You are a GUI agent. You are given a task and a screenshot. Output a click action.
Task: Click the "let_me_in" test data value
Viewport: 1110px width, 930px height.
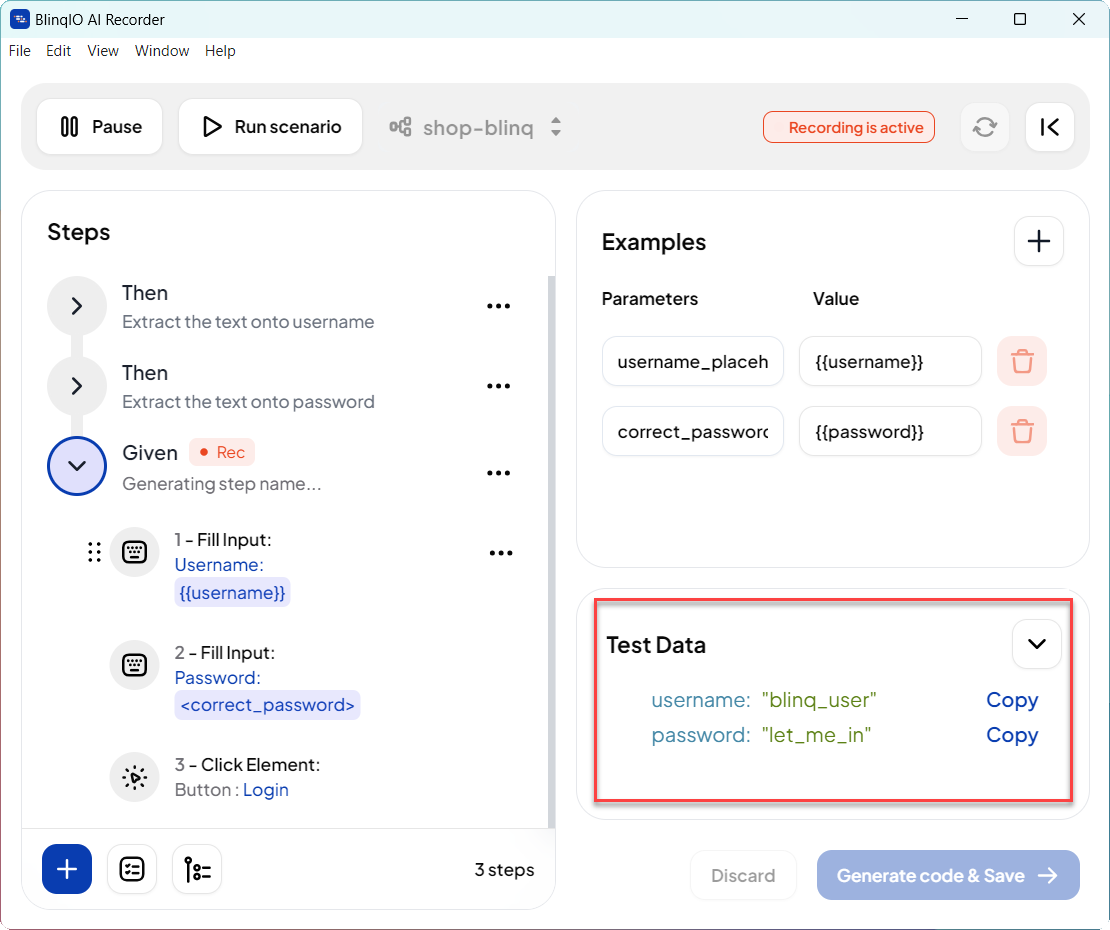[x=816, y=735]
